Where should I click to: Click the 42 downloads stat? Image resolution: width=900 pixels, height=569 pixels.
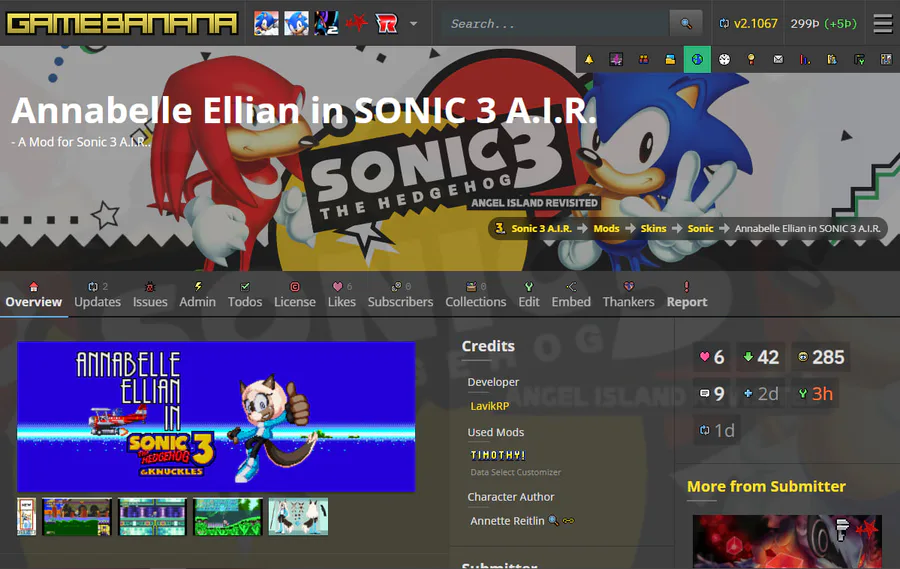[761, 357]
